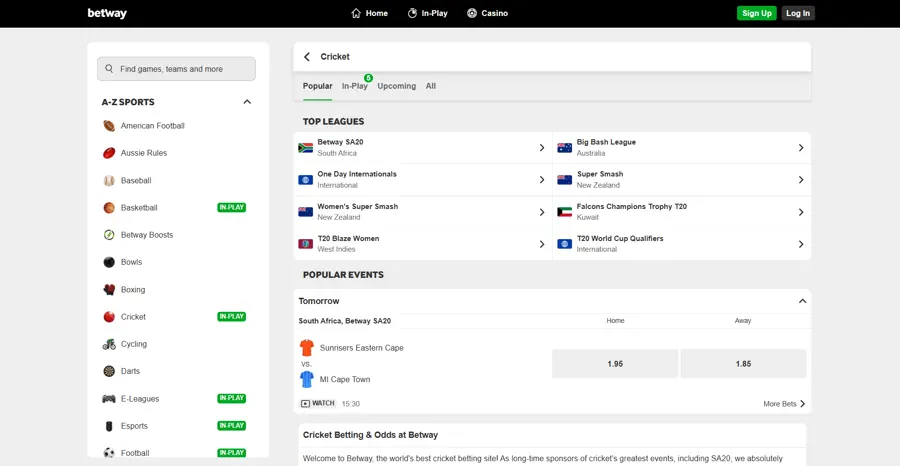900x466 pixels.
Task: Switch to the Upcoming tab
Action: pos(397,86)
